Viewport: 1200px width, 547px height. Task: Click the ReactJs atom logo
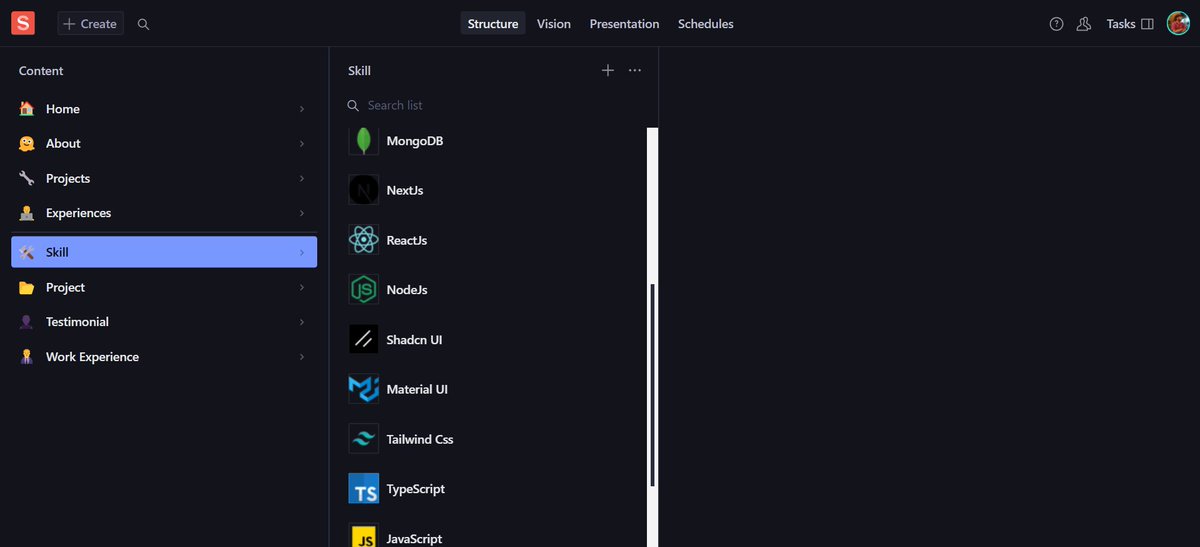click(364, 240)
